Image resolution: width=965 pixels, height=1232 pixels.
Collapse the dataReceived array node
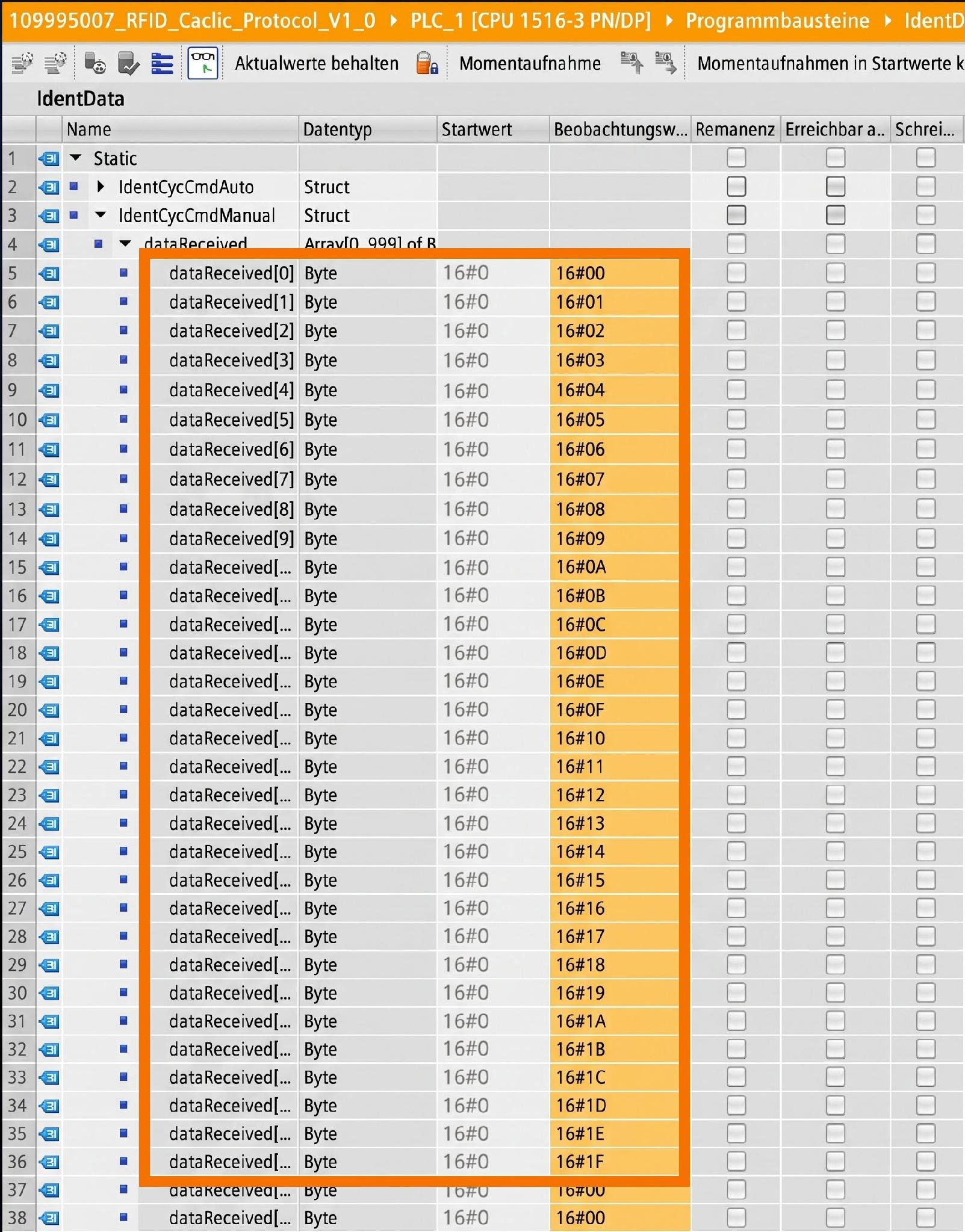coord(125,244)
